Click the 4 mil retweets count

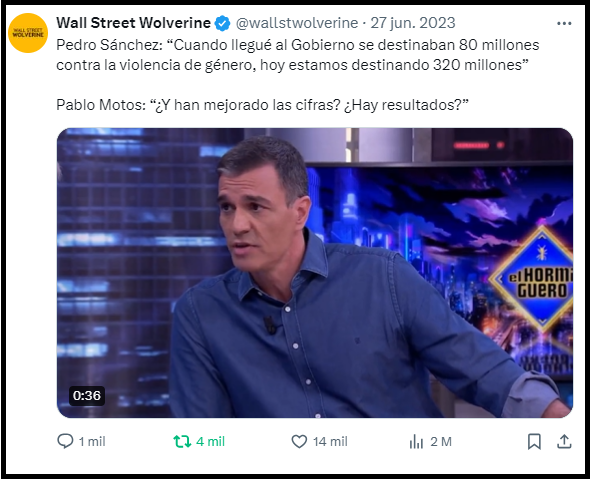211,441
